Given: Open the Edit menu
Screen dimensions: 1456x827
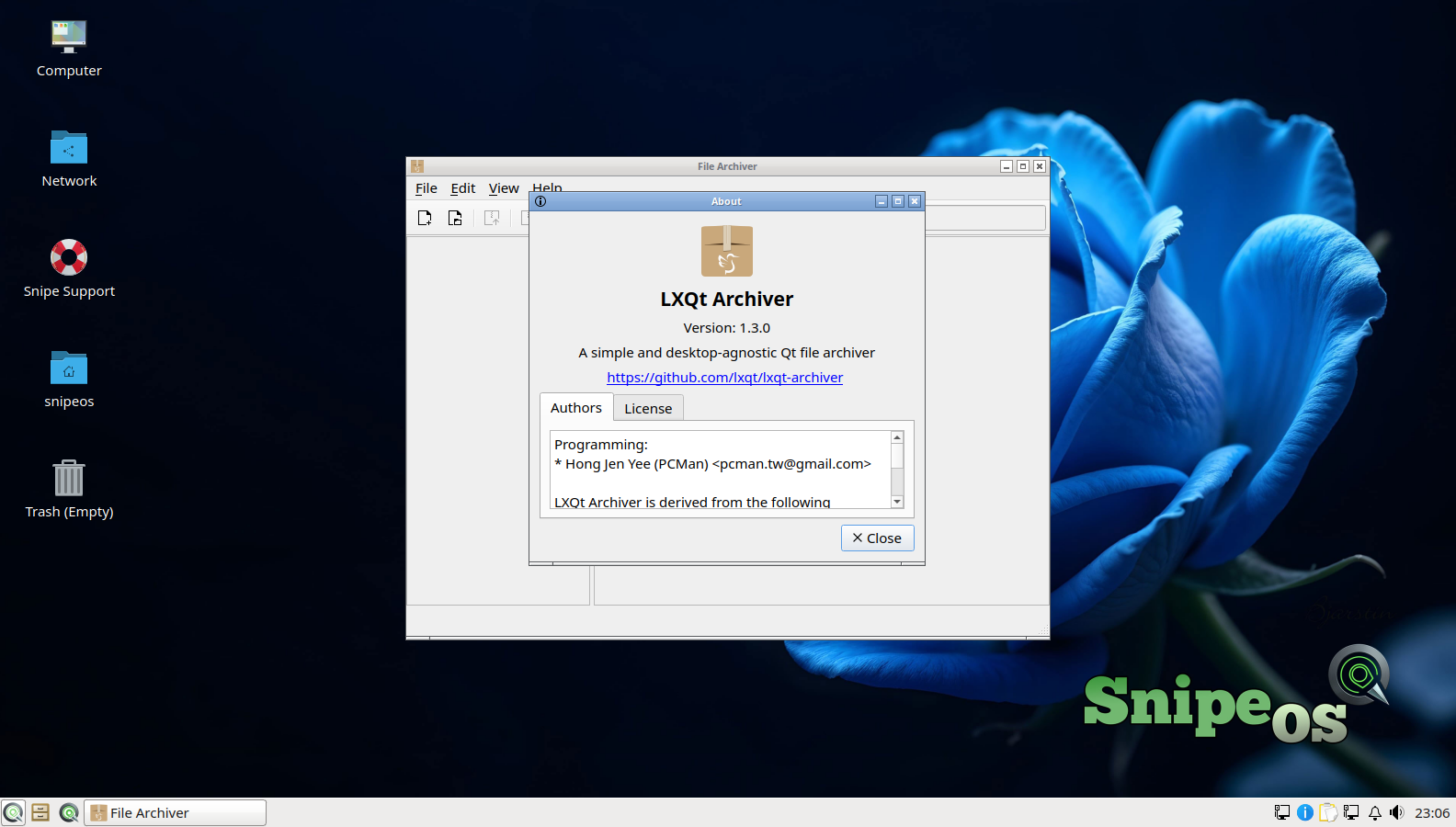Looking at the screenshot, I should tap(463, 188).
